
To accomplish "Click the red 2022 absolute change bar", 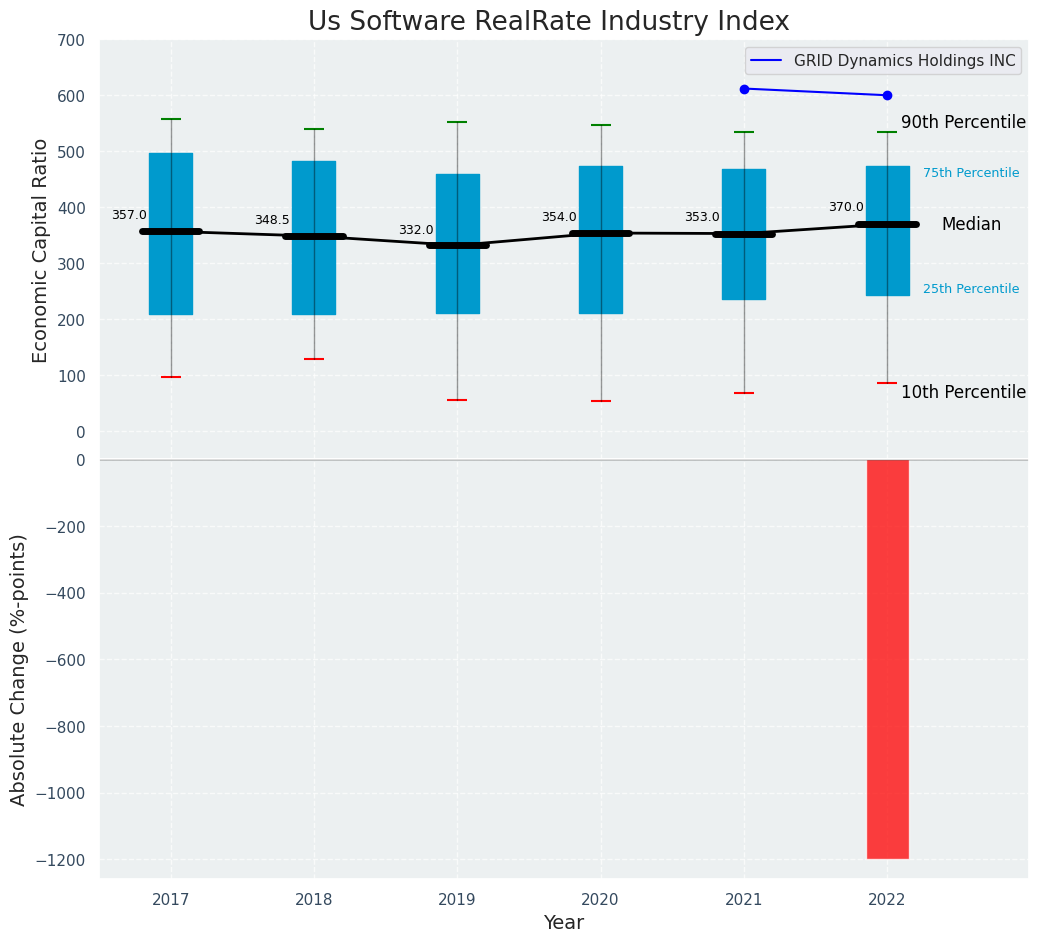I will click(887, 658).
